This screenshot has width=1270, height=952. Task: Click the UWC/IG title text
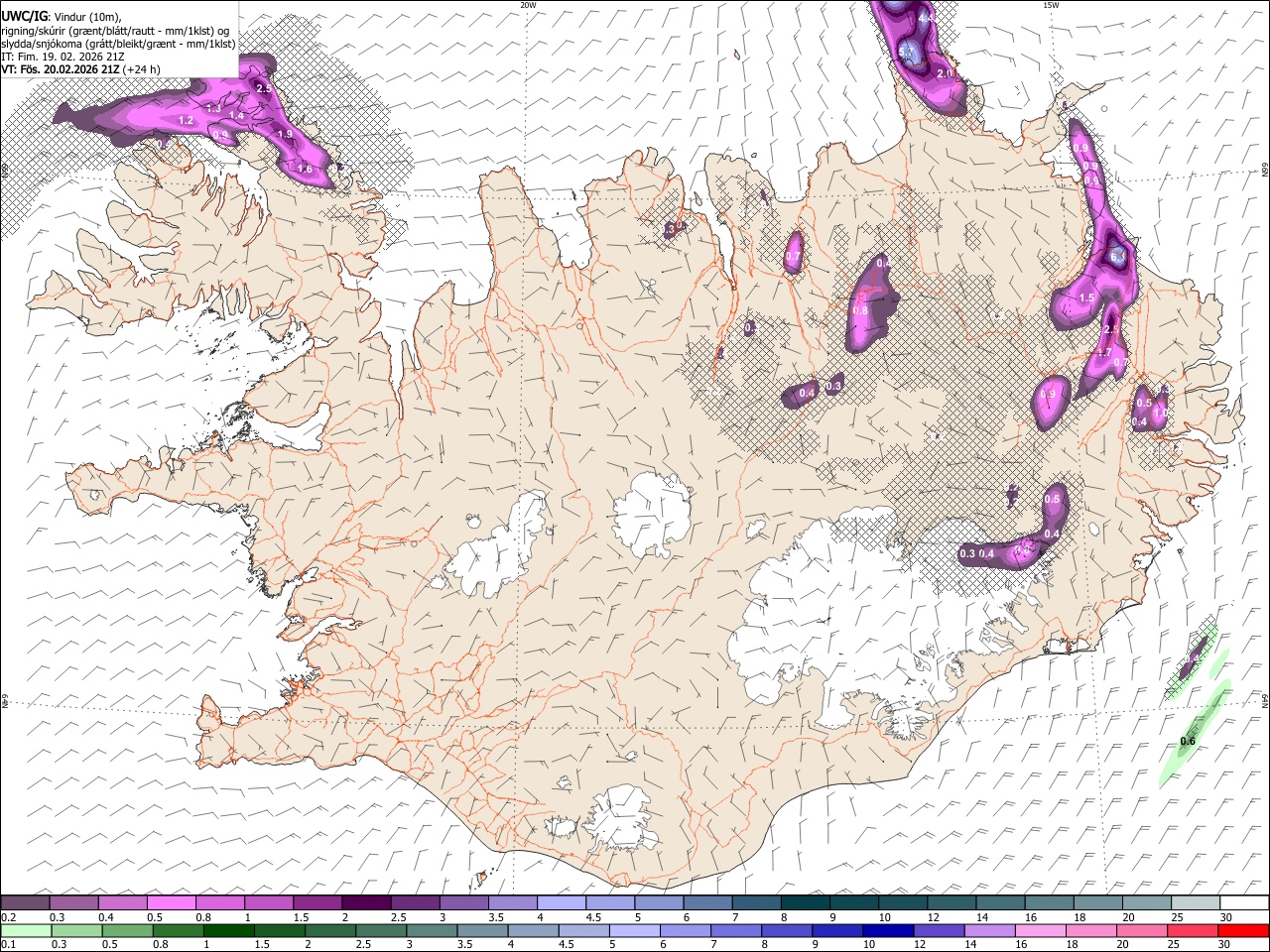tap(23, 17)
